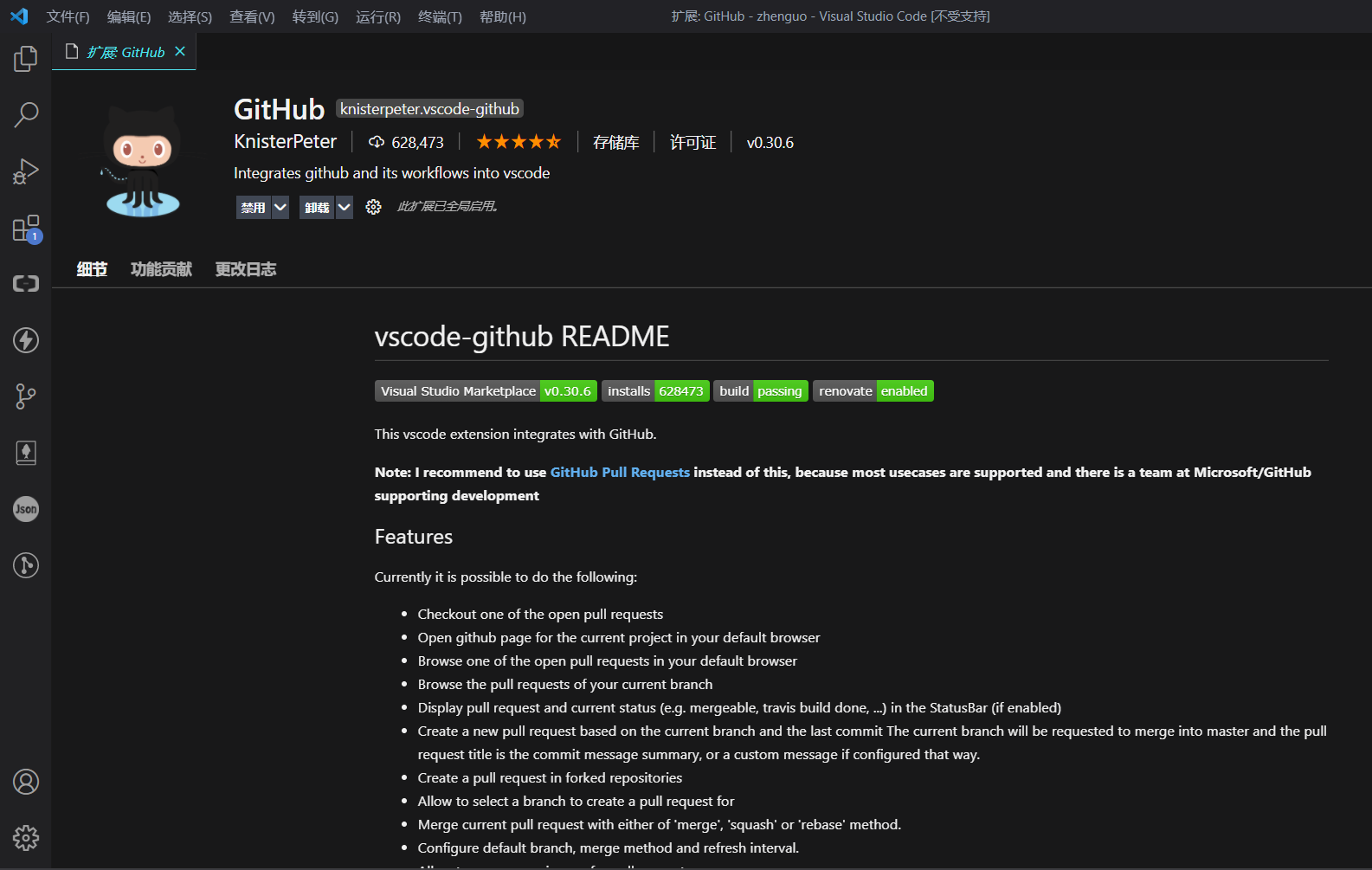Open the 文件(F) menu
1372x870 pixels.
68,16
